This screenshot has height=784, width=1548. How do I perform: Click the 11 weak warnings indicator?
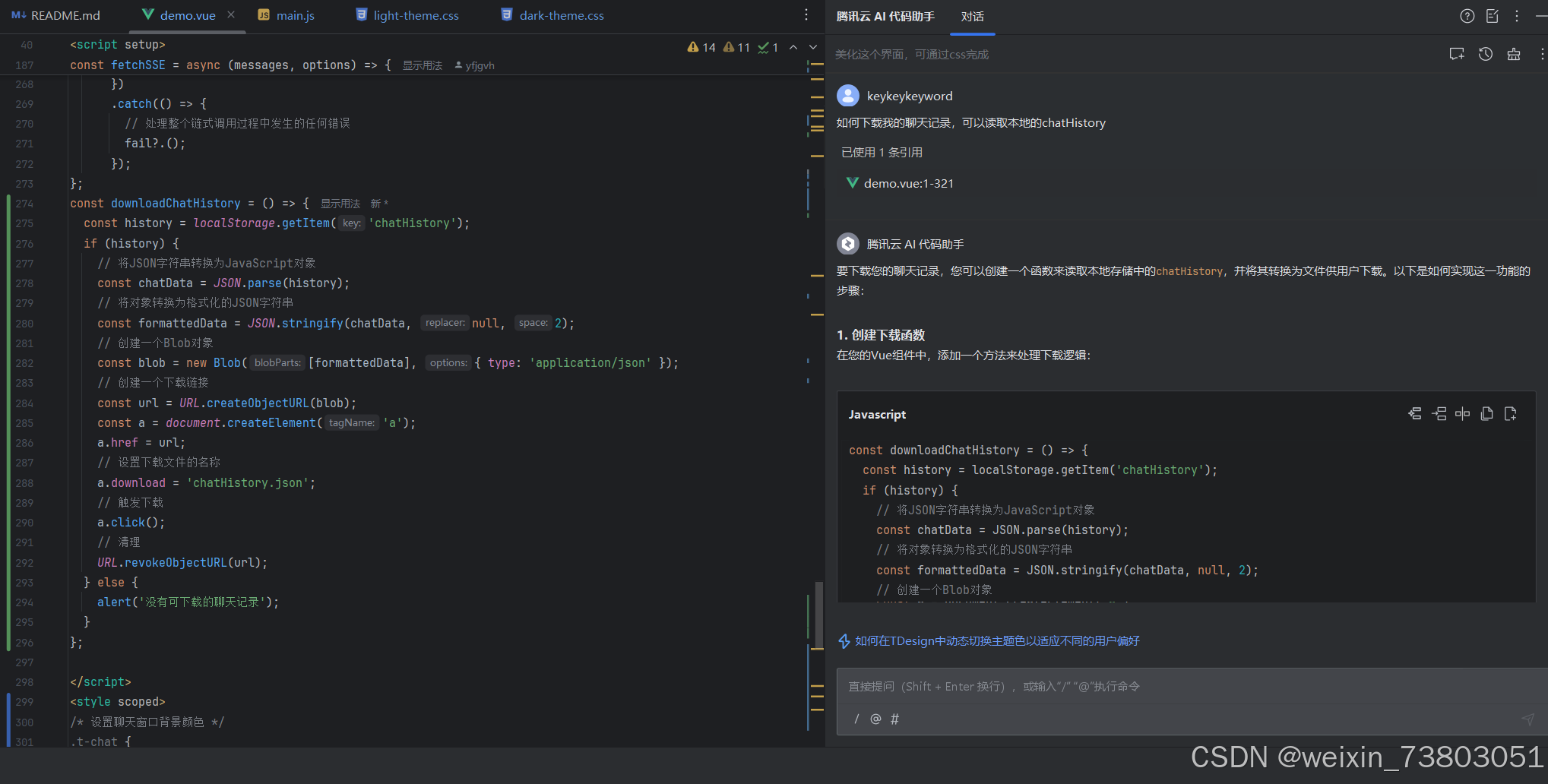click(736, 47)
